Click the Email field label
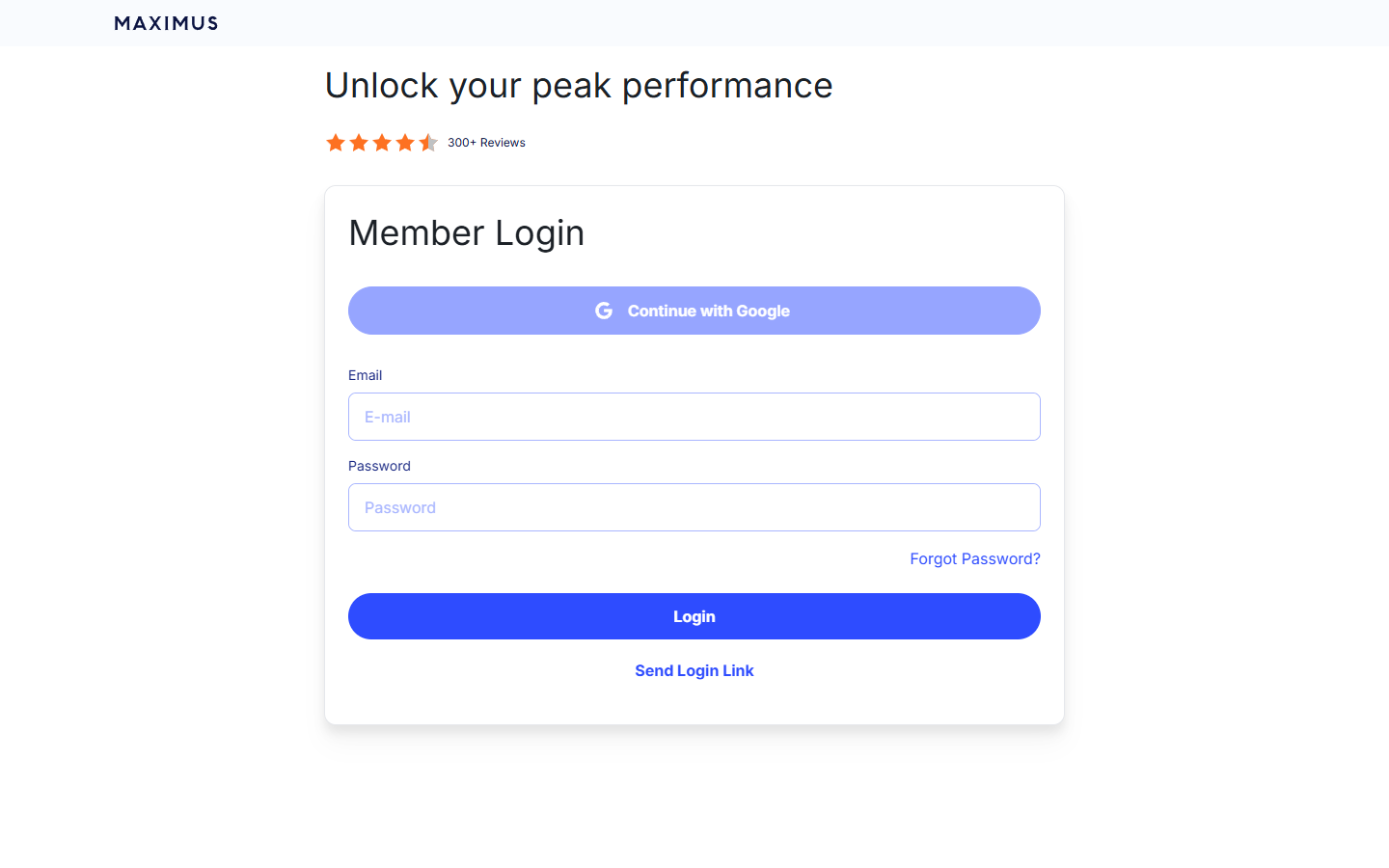Viewport: 1389px width, 868px height. [x=365, y=375]
